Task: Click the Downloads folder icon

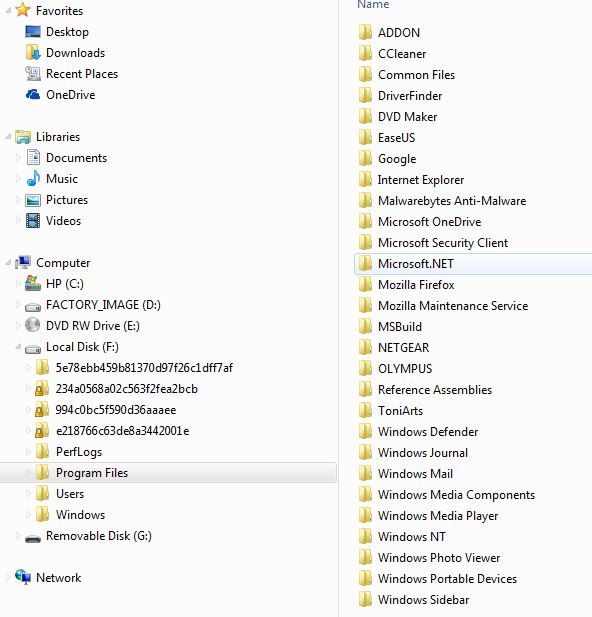Action: tap(33, 53)
